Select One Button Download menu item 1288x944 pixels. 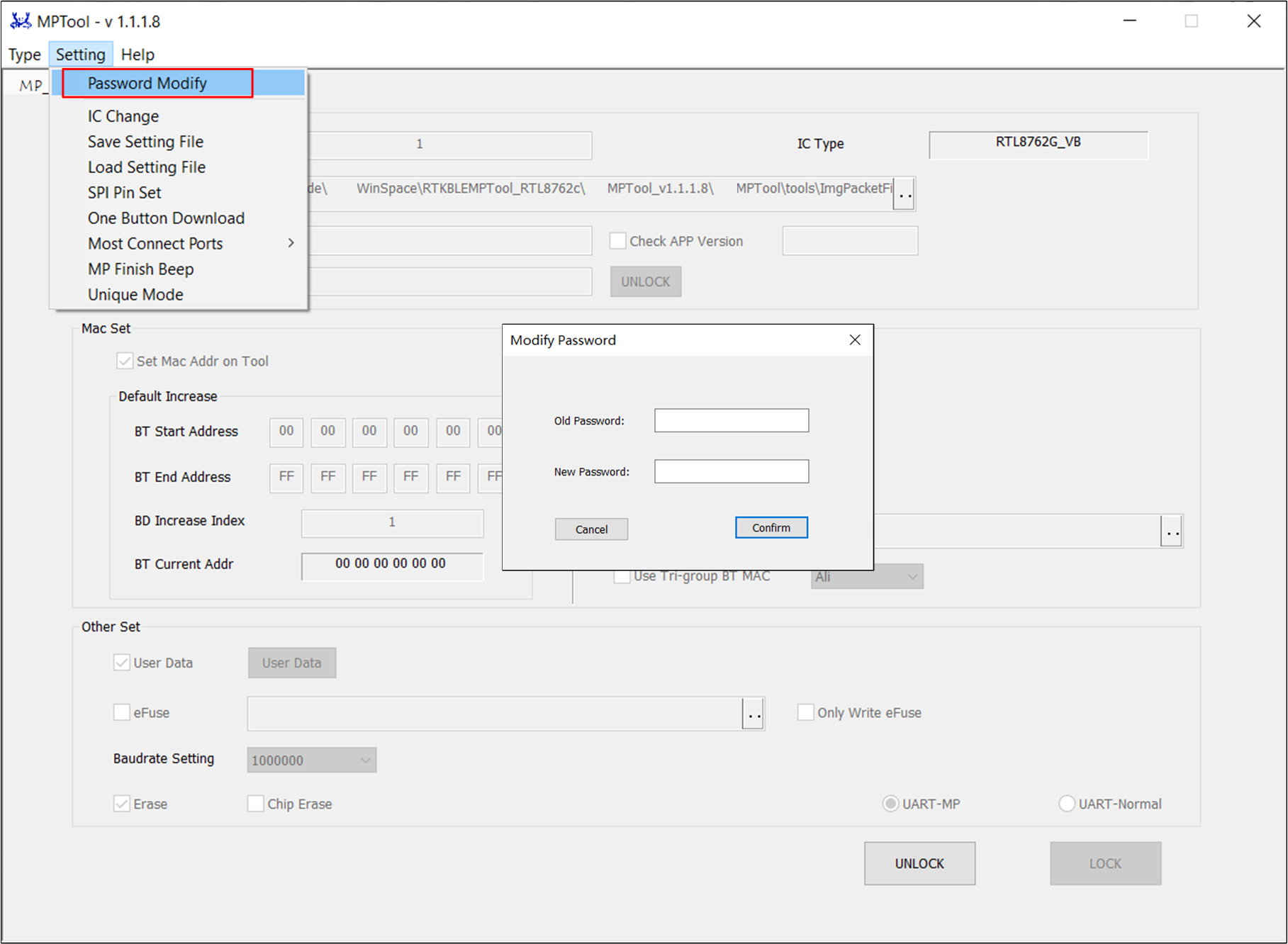pos(166,218)
